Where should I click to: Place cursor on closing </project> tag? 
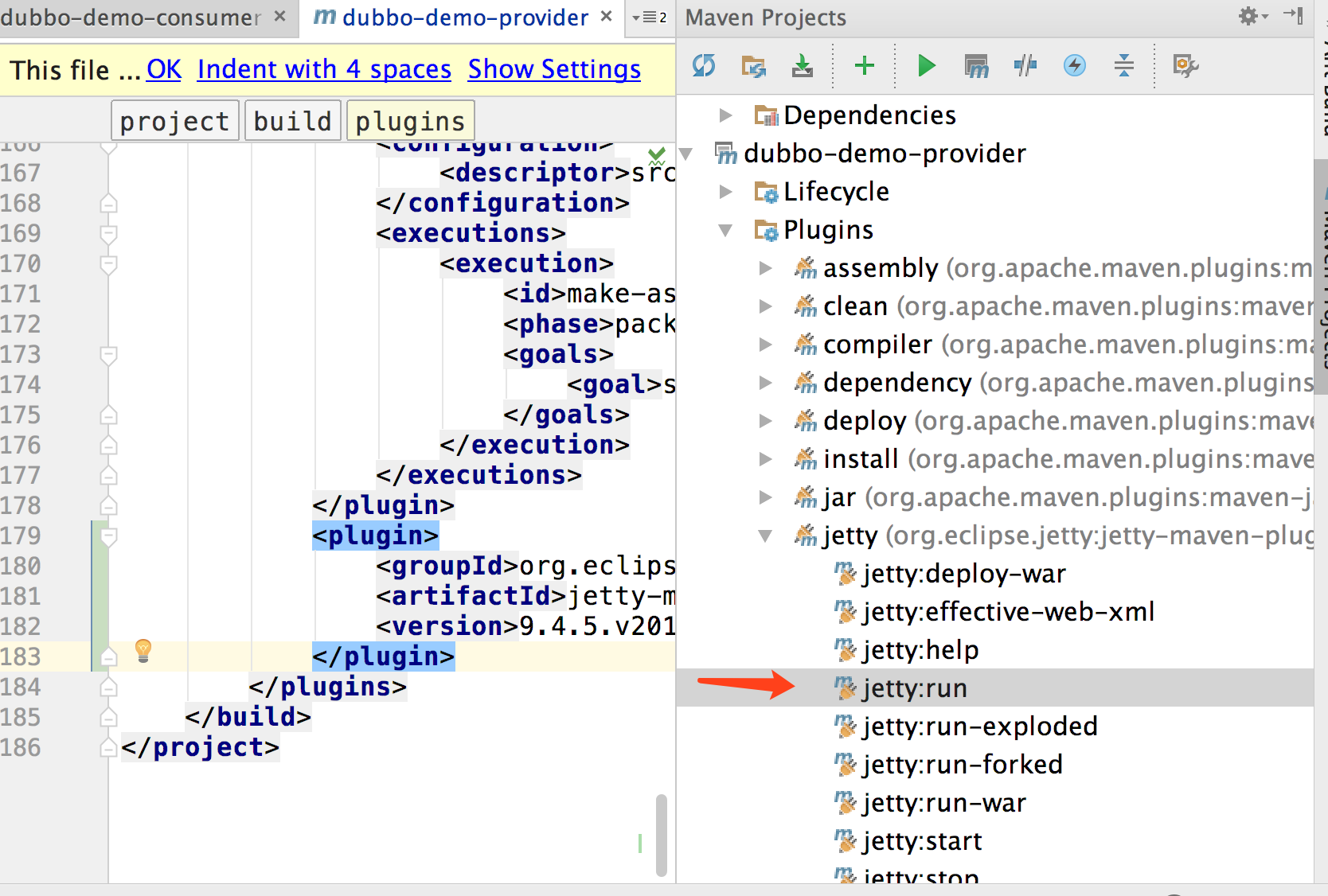tap(201, 748)
